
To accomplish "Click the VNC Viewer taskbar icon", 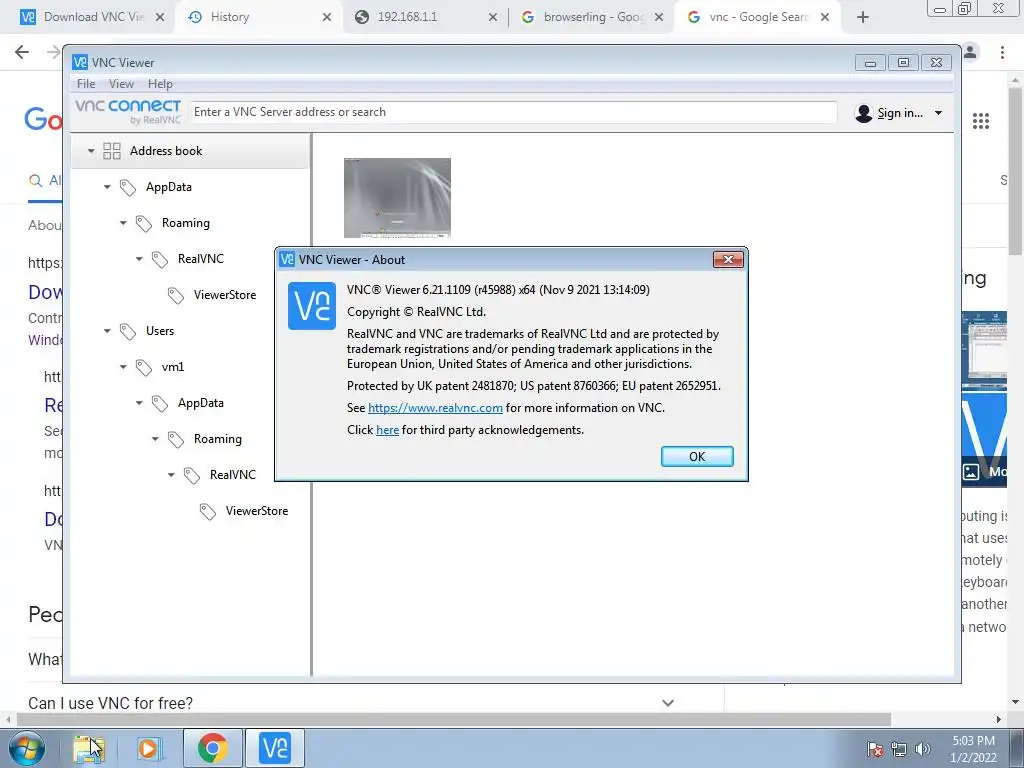I will click(275, 748).
